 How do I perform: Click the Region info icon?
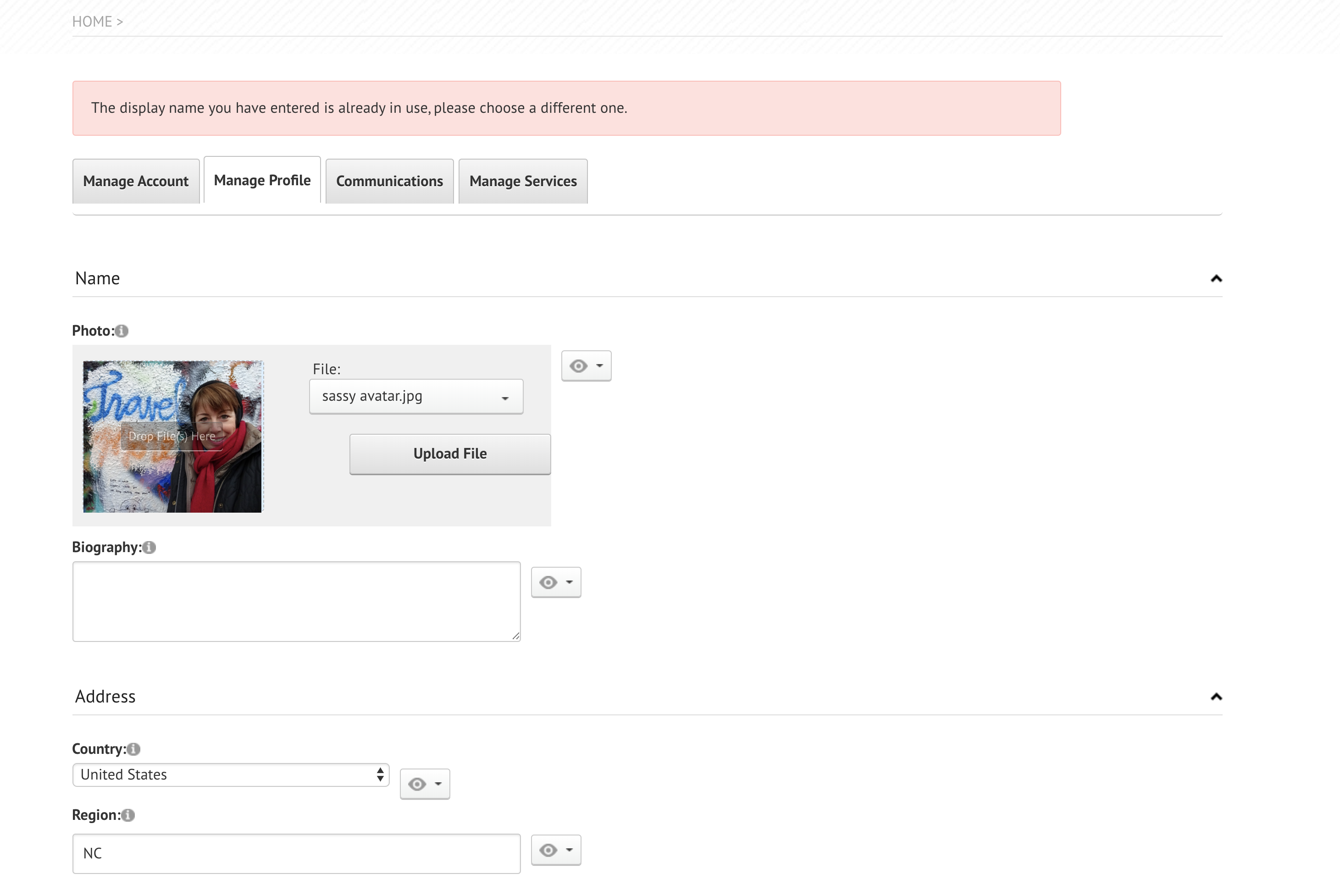point(128,815)
